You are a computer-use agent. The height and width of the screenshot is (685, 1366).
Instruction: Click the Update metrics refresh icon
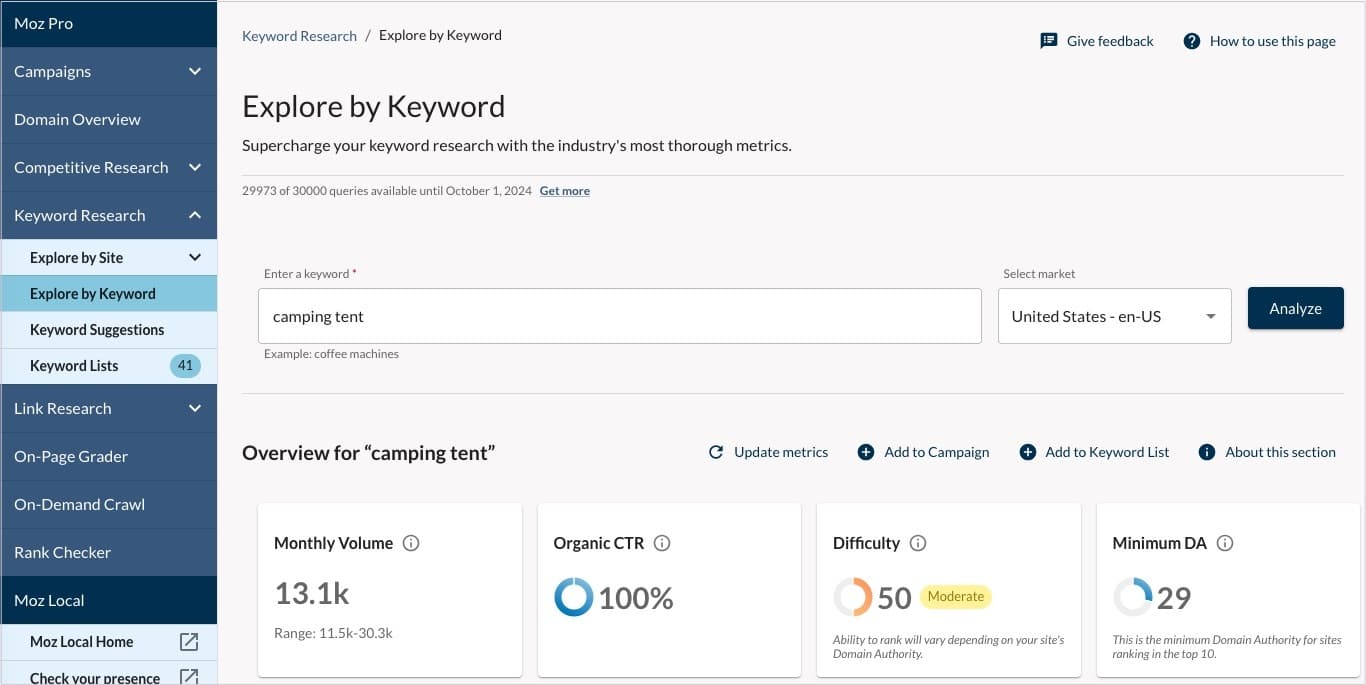tap(716, 452)
